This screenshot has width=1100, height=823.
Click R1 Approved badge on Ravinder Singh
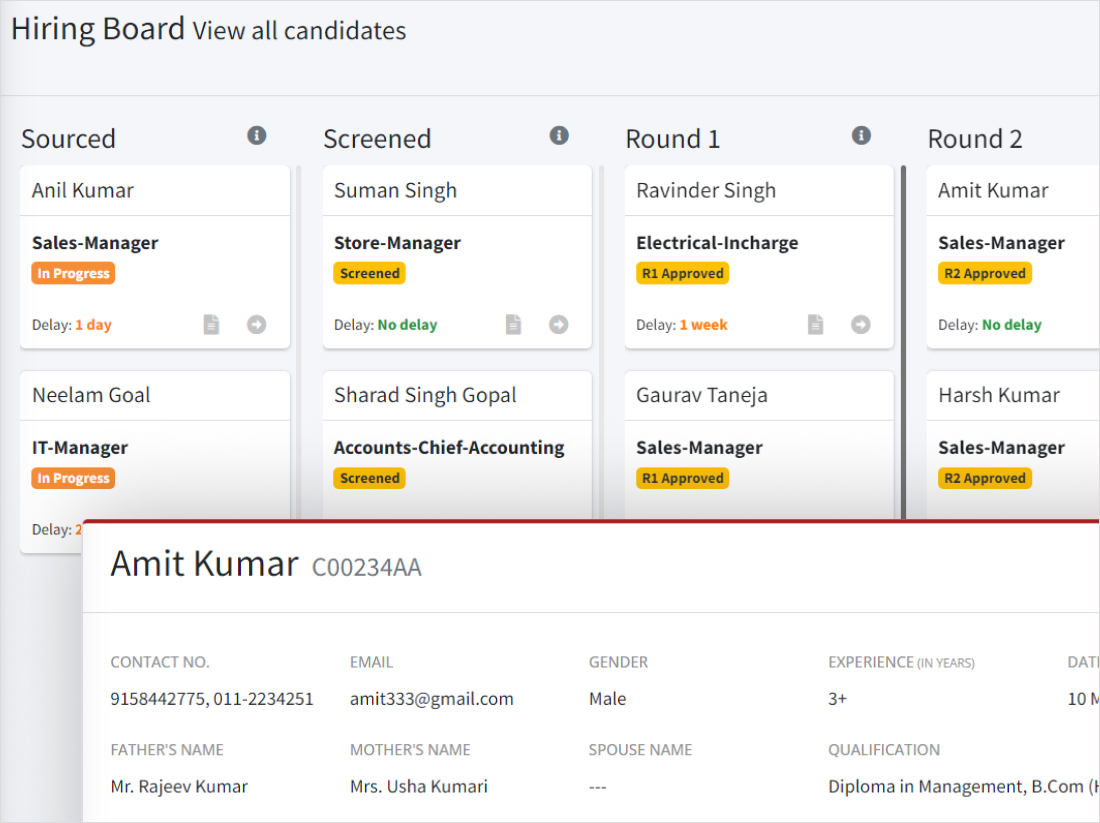coord(682,273)
